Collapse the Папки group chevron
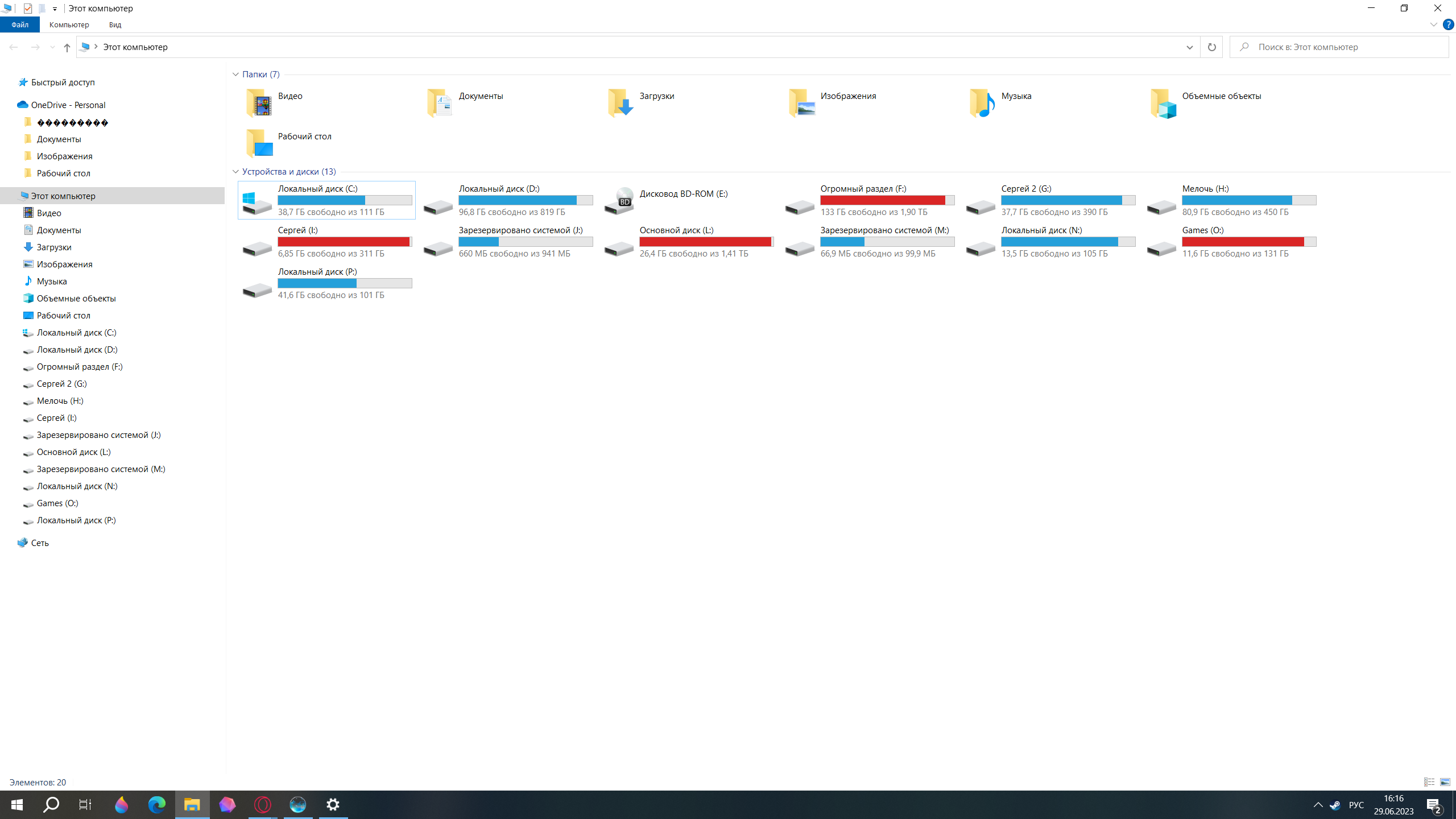The width and height of the screenshot is (1456, 819). tap(235, 75)
